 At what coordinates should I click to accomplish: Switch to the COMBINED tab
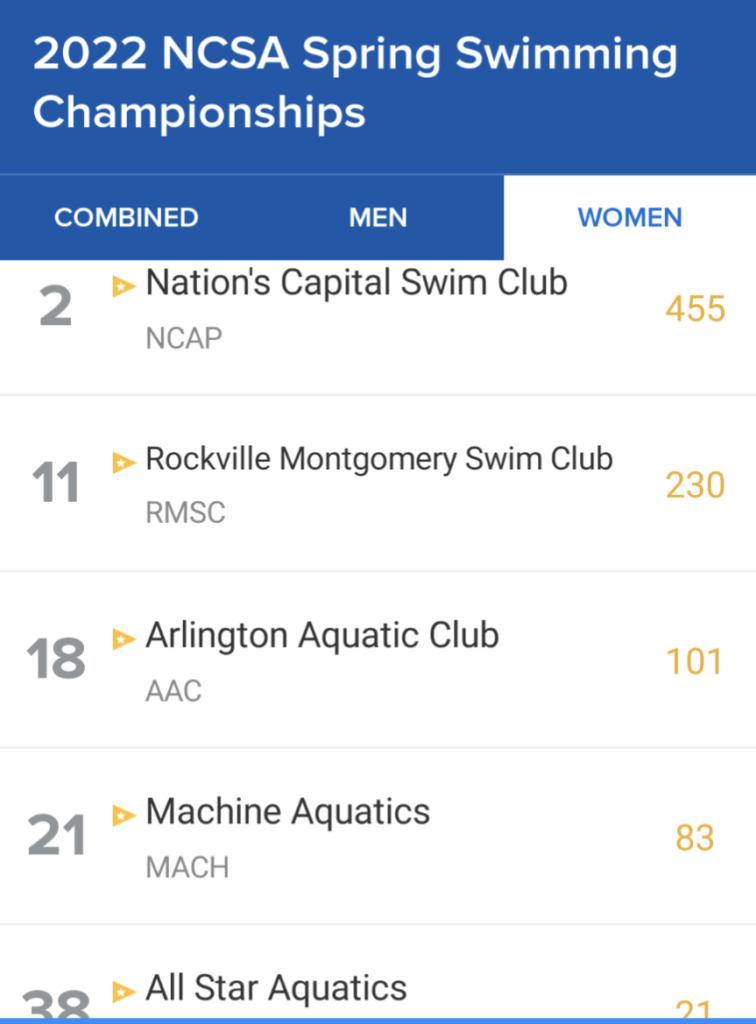pyautogui.click(x=126, y=217)
